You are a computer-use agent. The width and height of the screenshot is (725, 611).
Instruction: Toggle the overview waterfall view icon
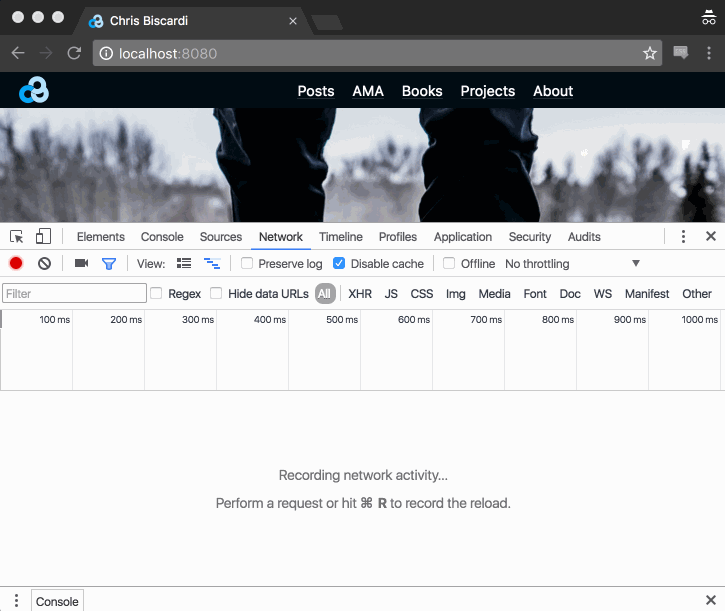click(x=212, y=264)
